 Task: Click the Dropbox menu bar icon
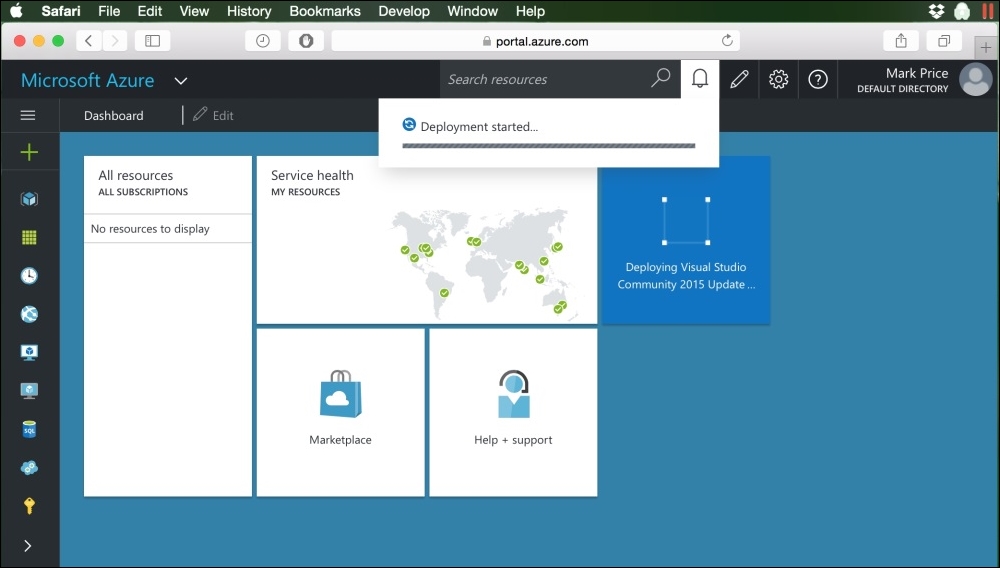[936, 11]
